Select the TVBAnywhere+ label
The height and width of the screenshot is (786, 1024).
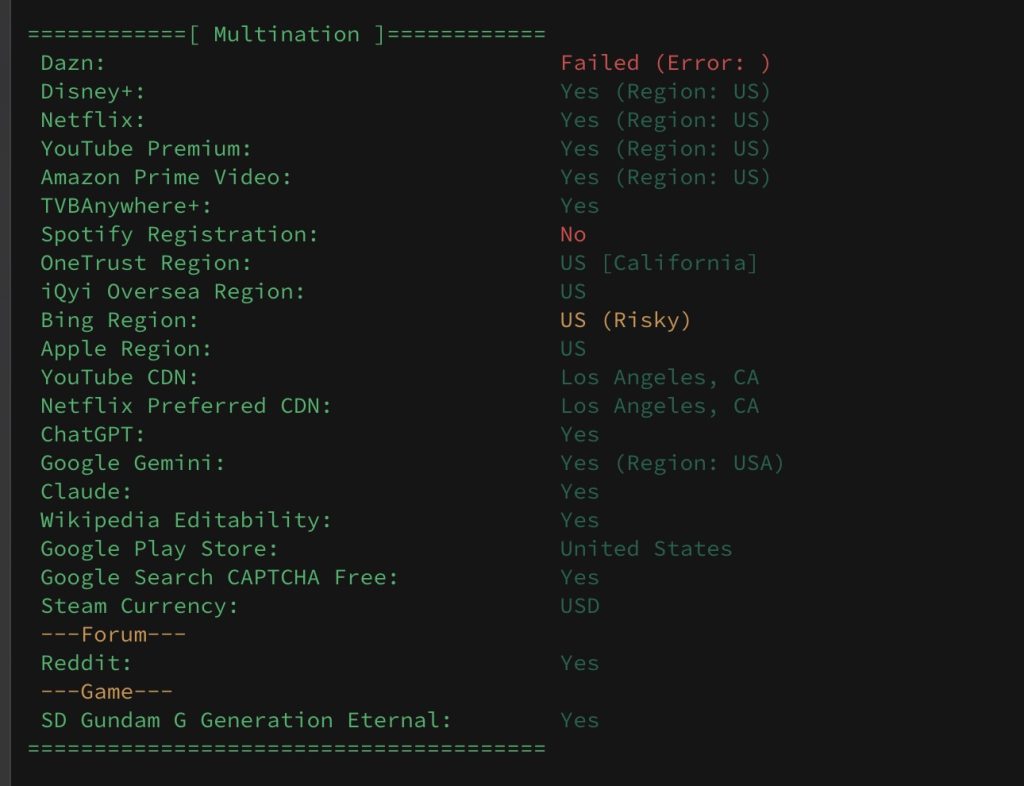(x=126, y=206)
